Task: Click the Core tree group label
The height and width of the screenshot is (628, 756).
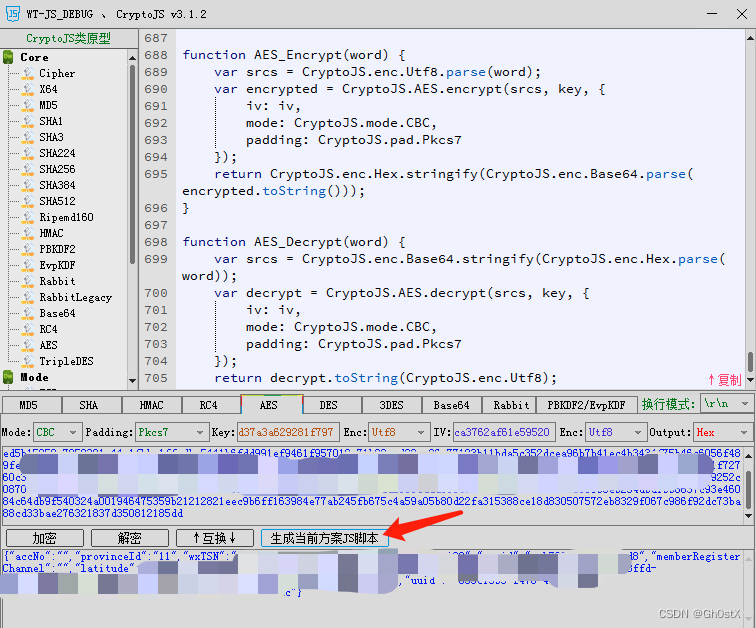Action: pos(34,57)
